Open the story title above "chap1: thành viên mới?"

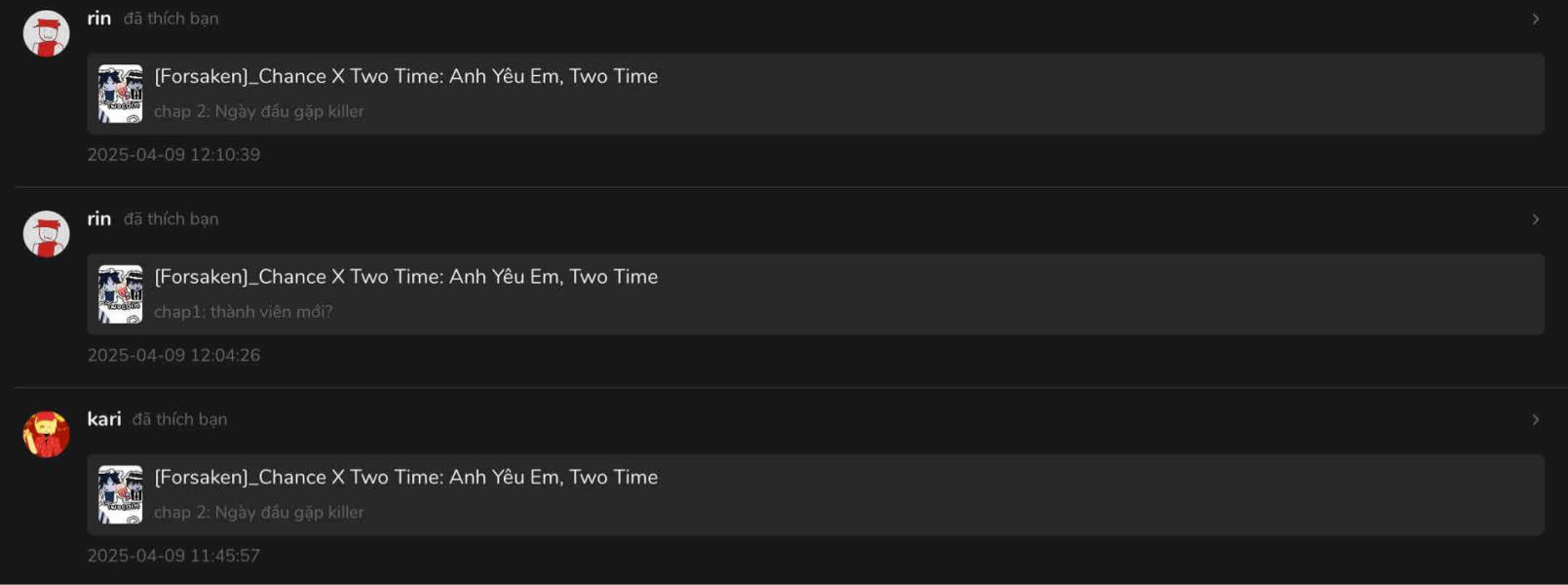(x=405, y=277)
